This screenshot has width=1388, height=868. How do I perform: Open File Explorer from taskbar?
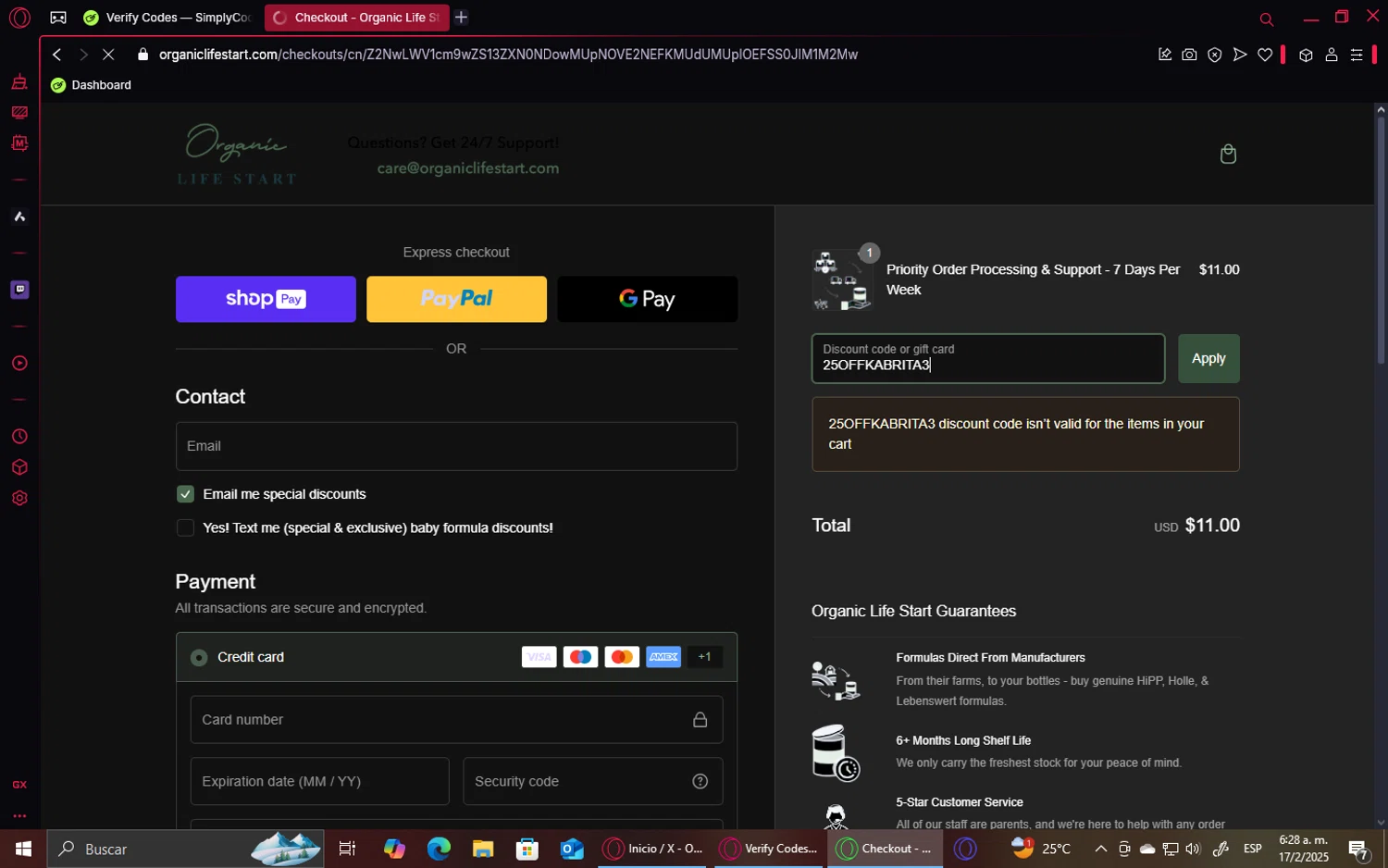(483, 849)
